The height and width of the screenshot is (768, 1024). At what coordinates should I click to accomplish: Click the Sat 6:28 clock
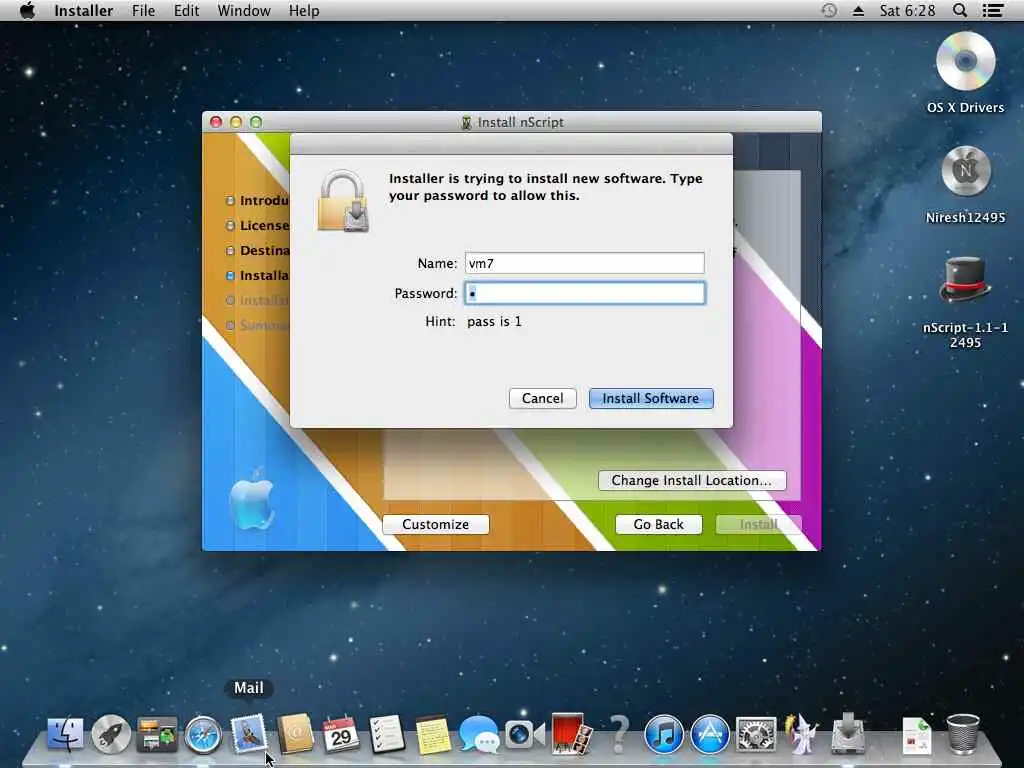tap(907, 10)
